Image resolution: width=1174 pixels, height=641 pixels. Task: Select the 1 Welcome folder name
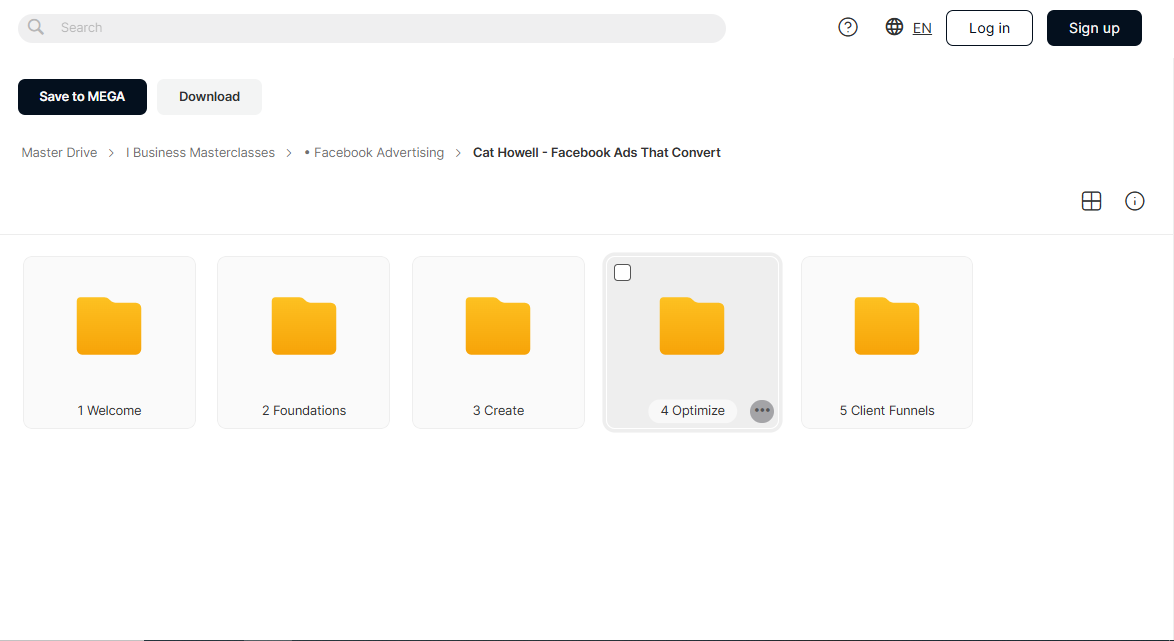tap(109, 411)
